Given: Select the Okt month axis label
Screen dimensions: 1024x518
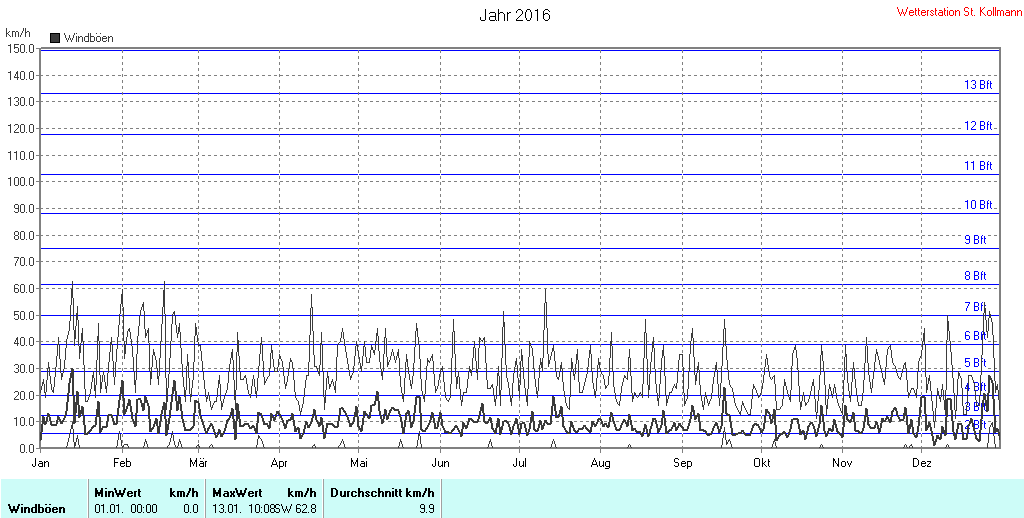Looking at the screenshot, I should pyautogui.click(x=761, y=463).
